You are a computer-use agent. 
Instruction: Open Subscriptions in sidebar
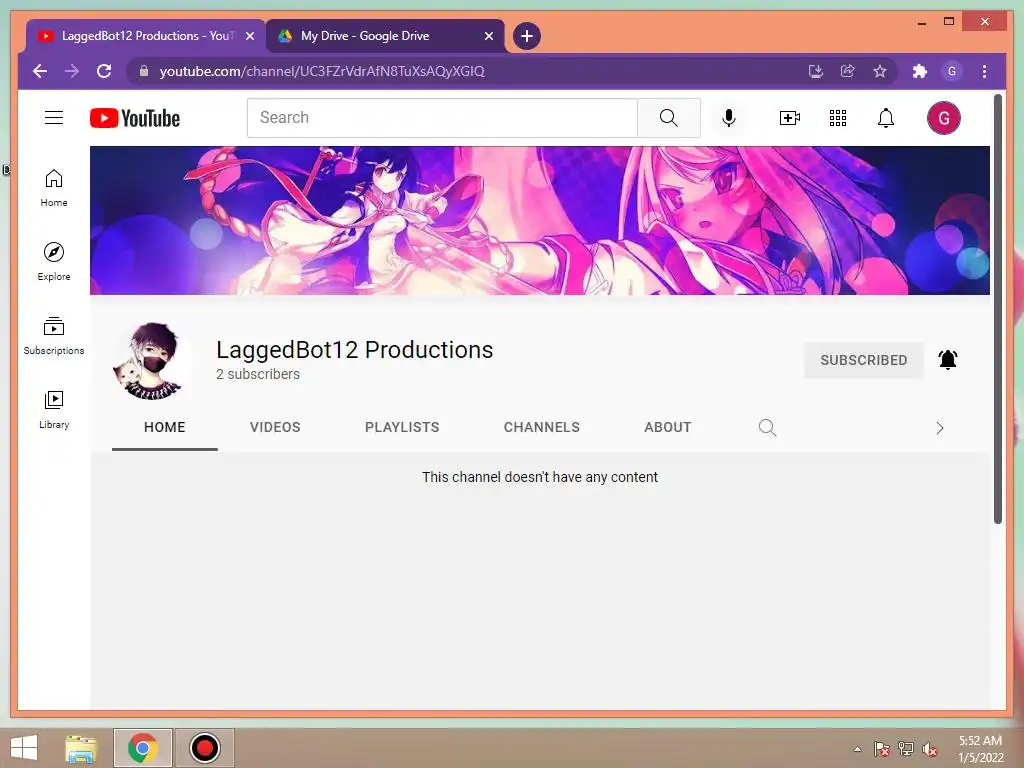[x=54, y=336]
